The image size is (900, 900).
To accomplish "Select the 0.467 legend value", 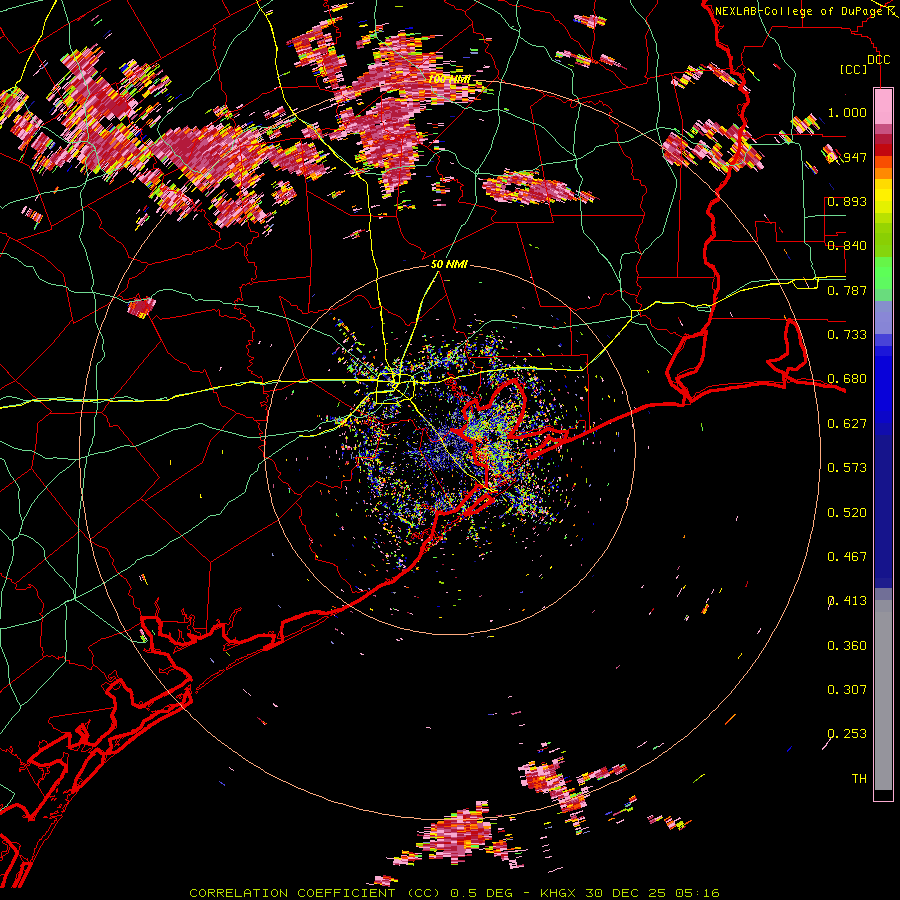I will pyautogui.click(x=847, y=557).
